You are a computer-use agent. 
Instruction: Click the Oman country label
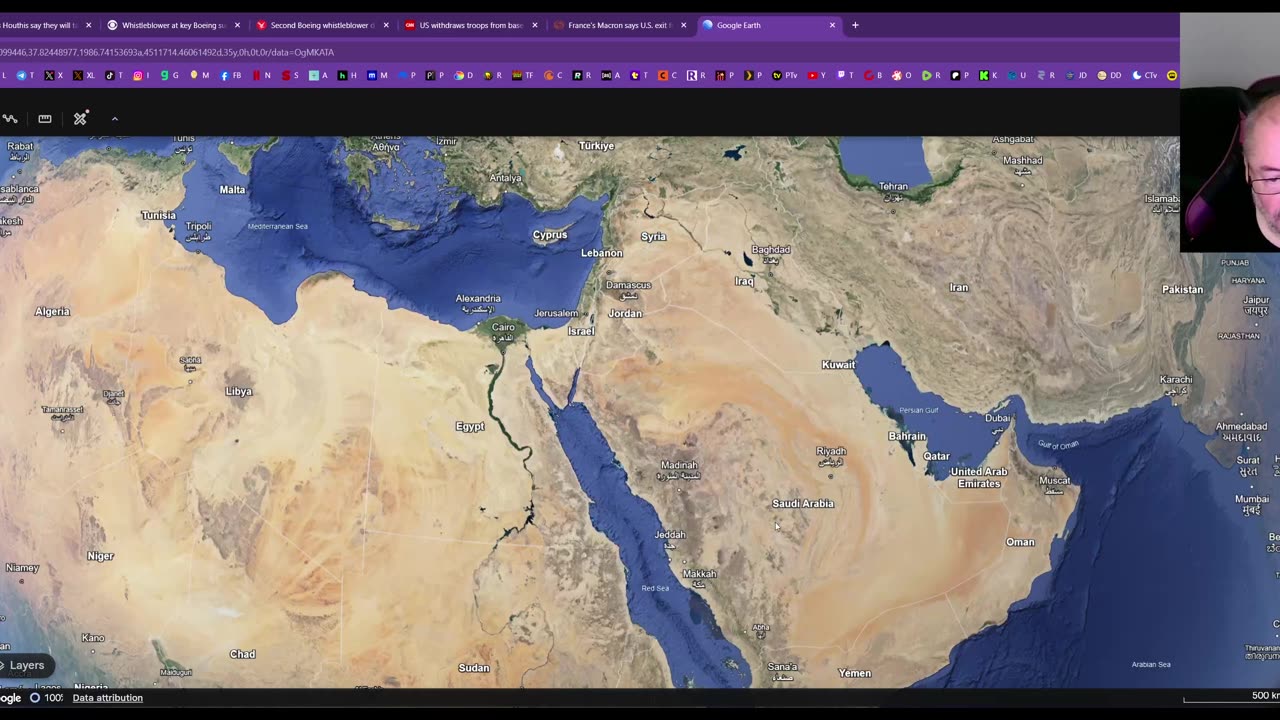1020,542
